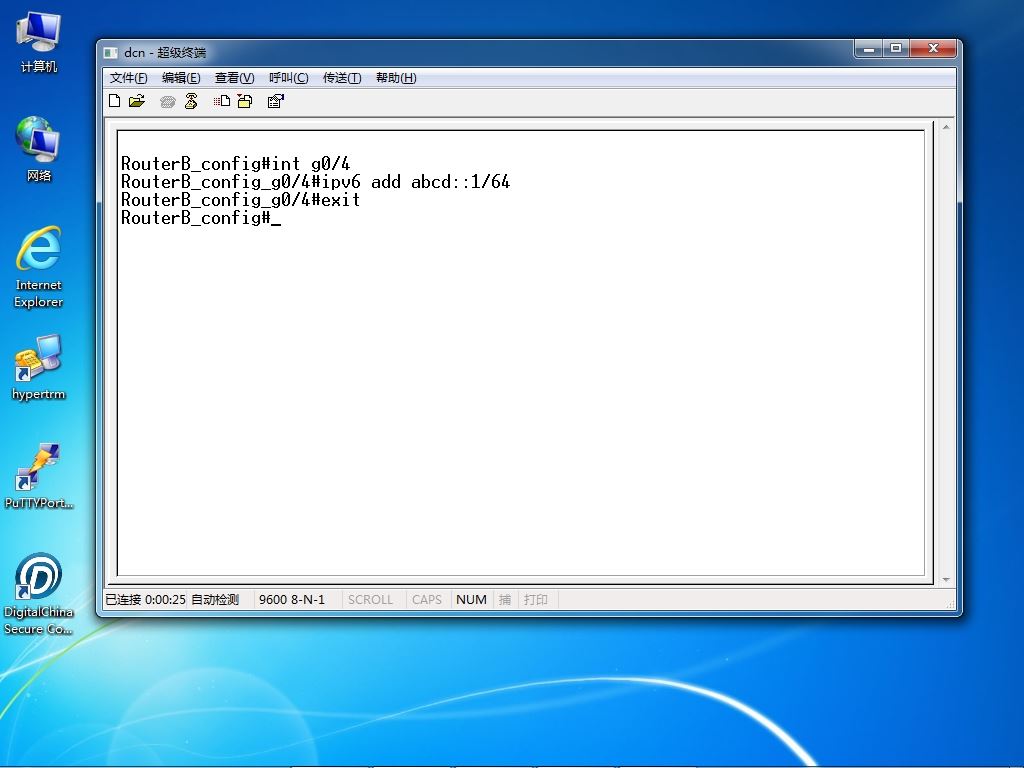Click the scrollbar up arrow in terminal

click(x=946, y=127)
